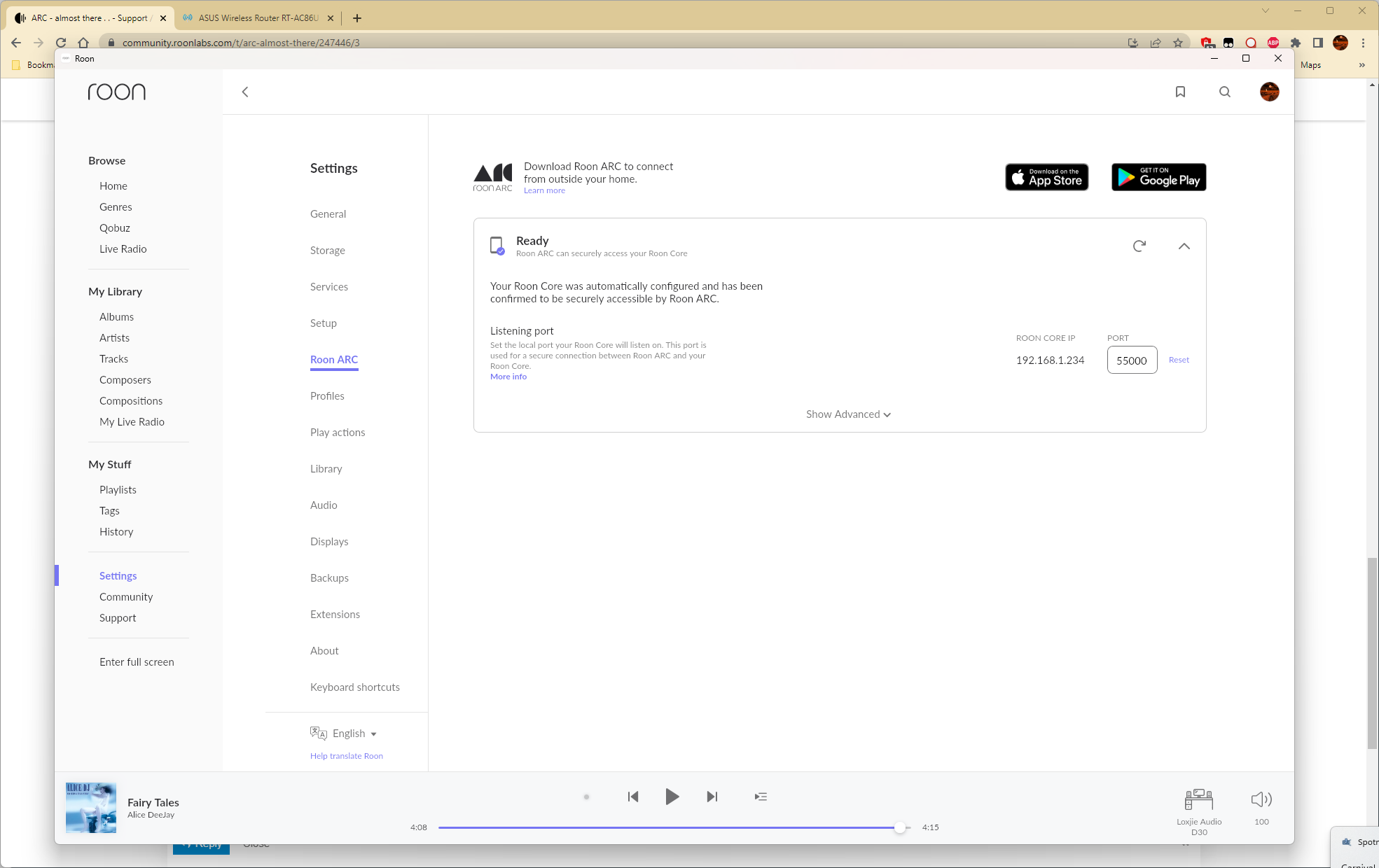Open the Roon profile avatar
The image size is (1379, 868).
pyautogui.click(x=1269, y=92)
